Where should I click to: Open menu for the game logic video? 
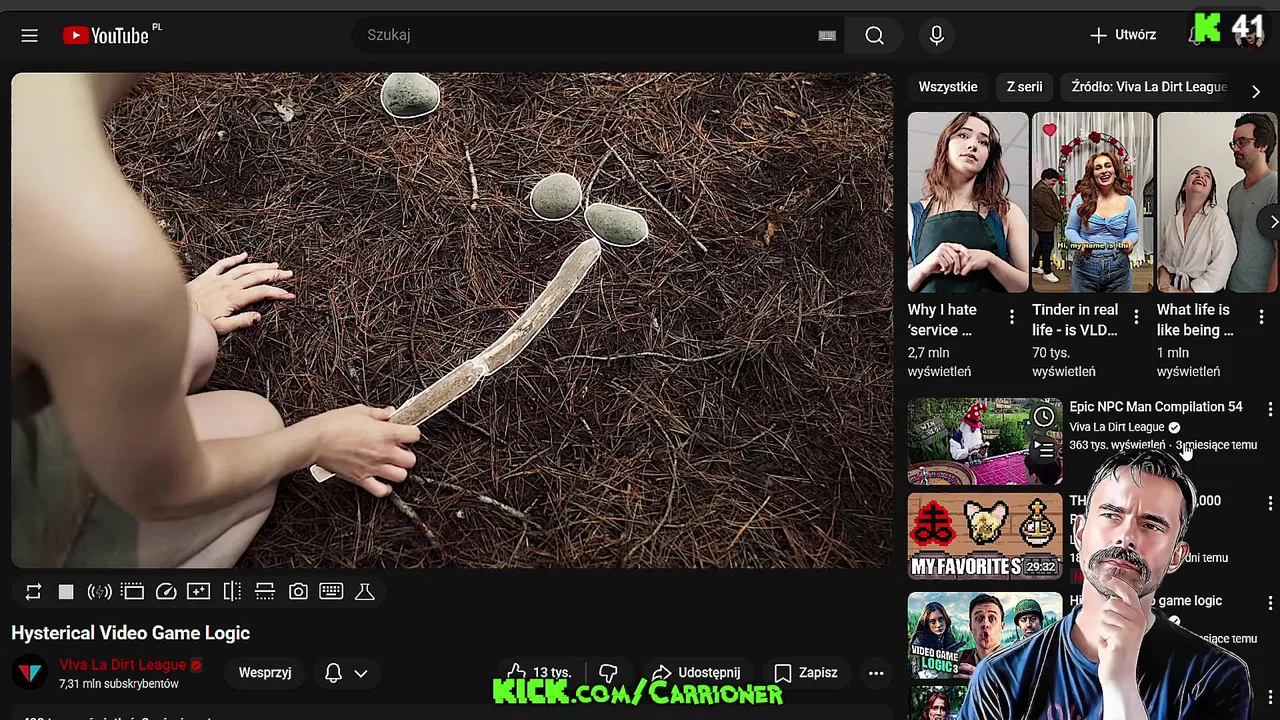click(1270, 603)
